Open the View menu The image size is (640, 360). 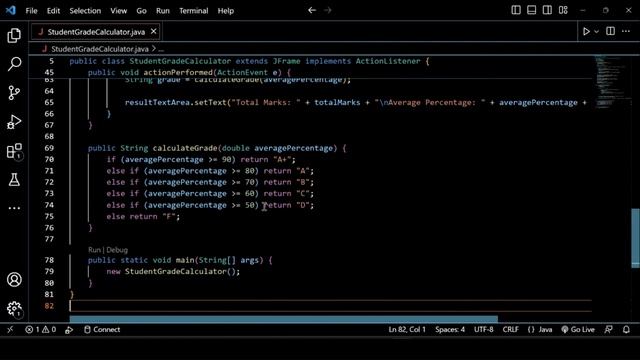click(x=118, y=11)
